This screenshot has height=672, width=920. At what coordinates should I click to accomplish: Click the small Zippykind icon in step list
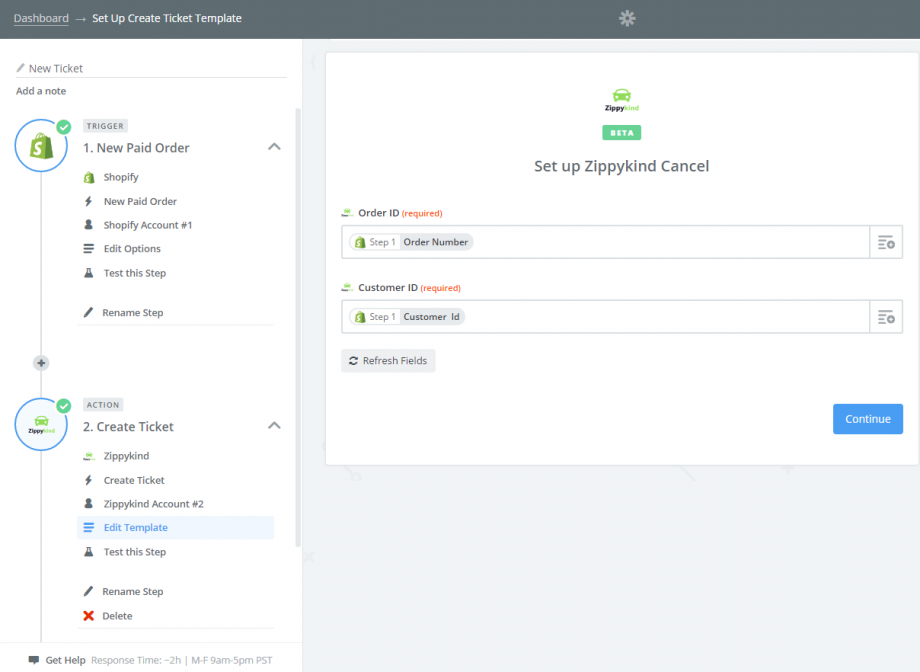(x=89, y=456)
